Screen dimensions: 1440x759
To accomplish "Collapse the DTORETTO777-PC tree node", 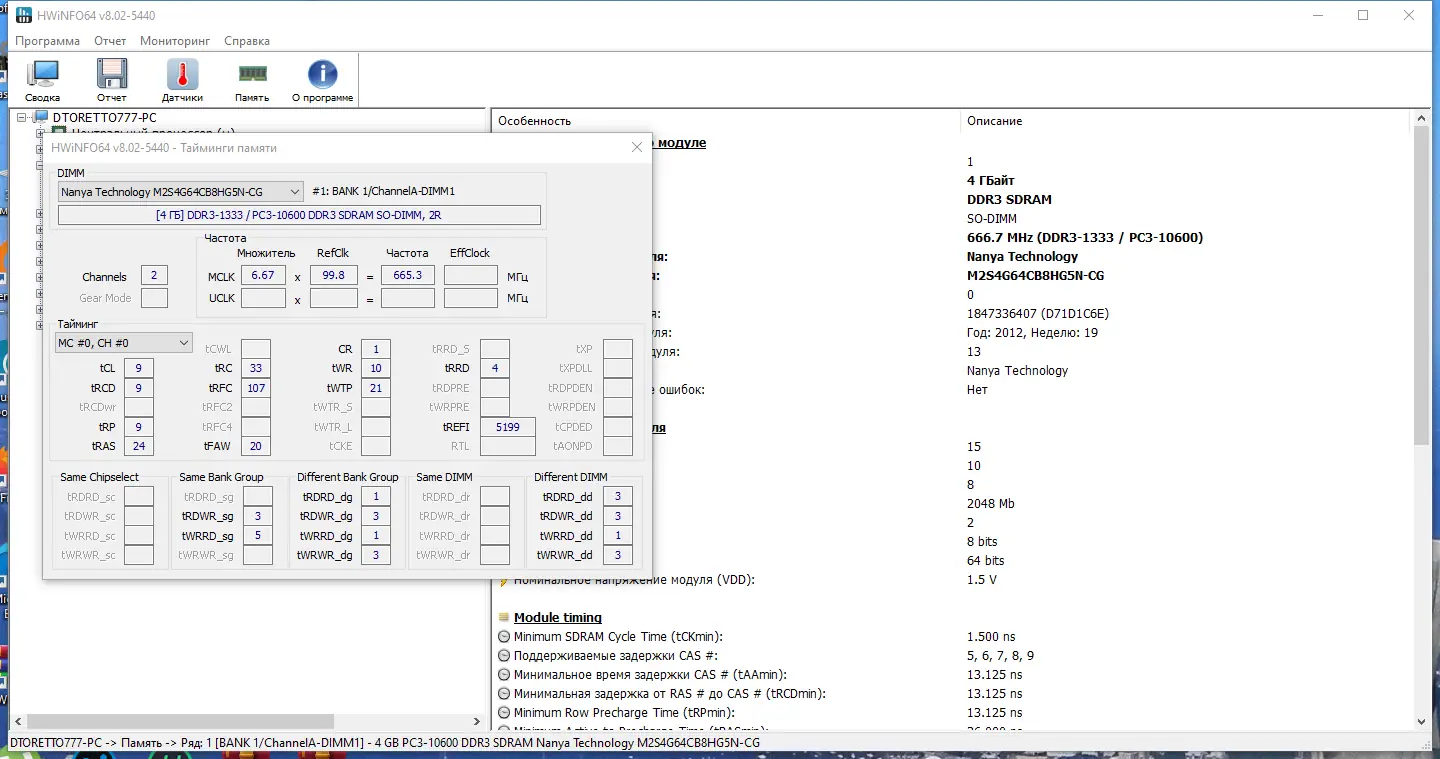I will 23,118.
